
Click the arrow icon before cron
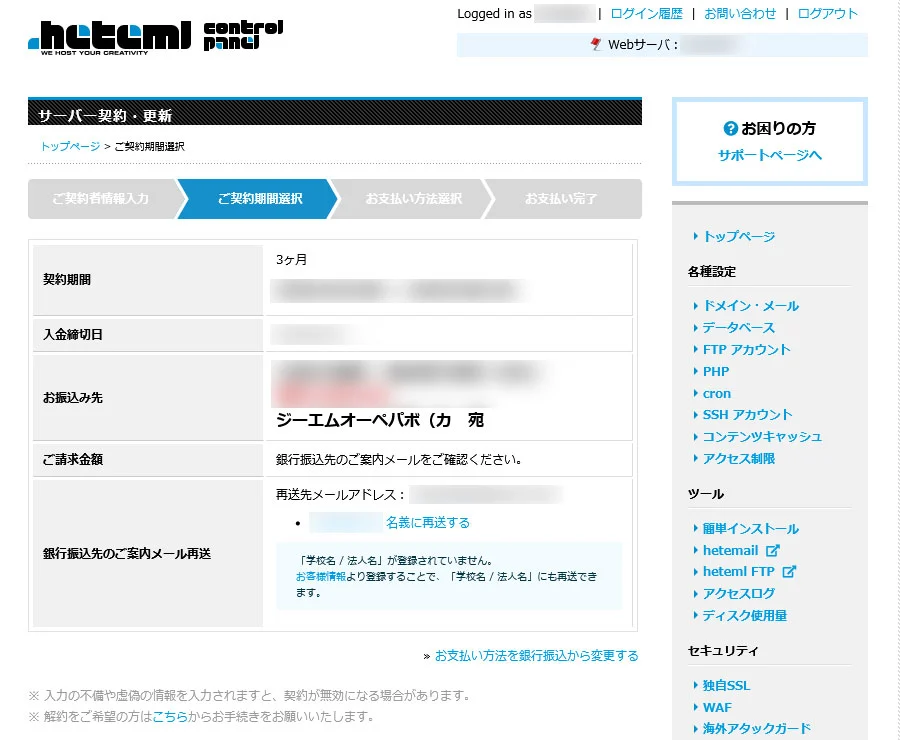(697, 393)
